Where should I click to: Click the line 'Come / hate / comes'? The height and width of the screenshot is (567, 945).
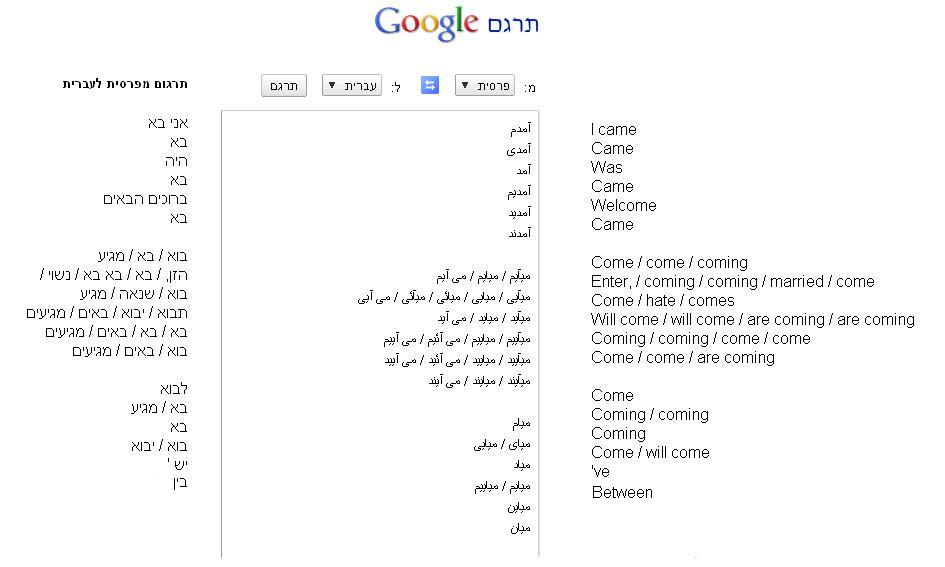pyautogui.click(x=662, y=300)
